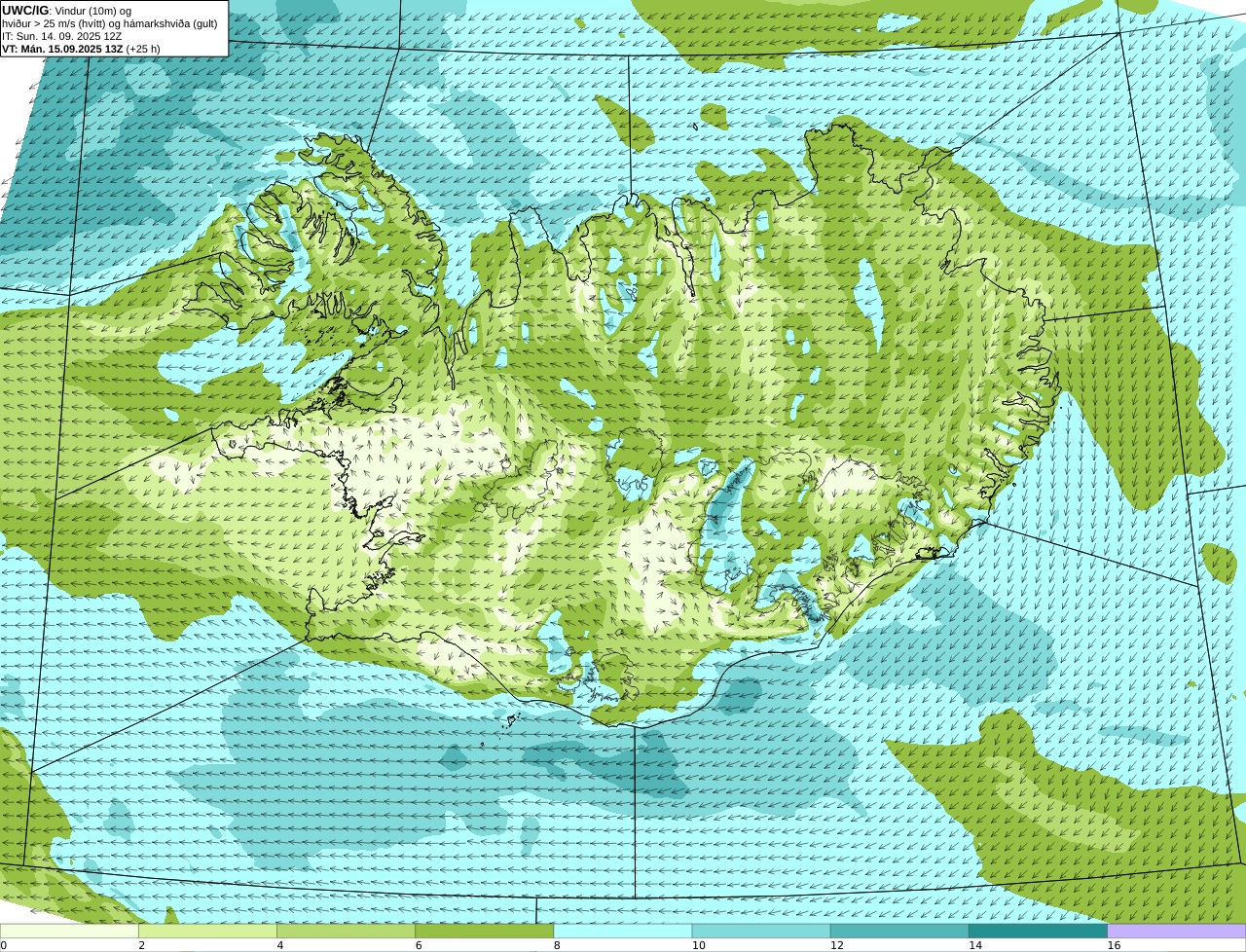Image resolution: width=1246 pixels, height=952 pixels.
Task: Click the "hviður > 25 m/s (hvítt)" legend line
Action: (110, 23)
